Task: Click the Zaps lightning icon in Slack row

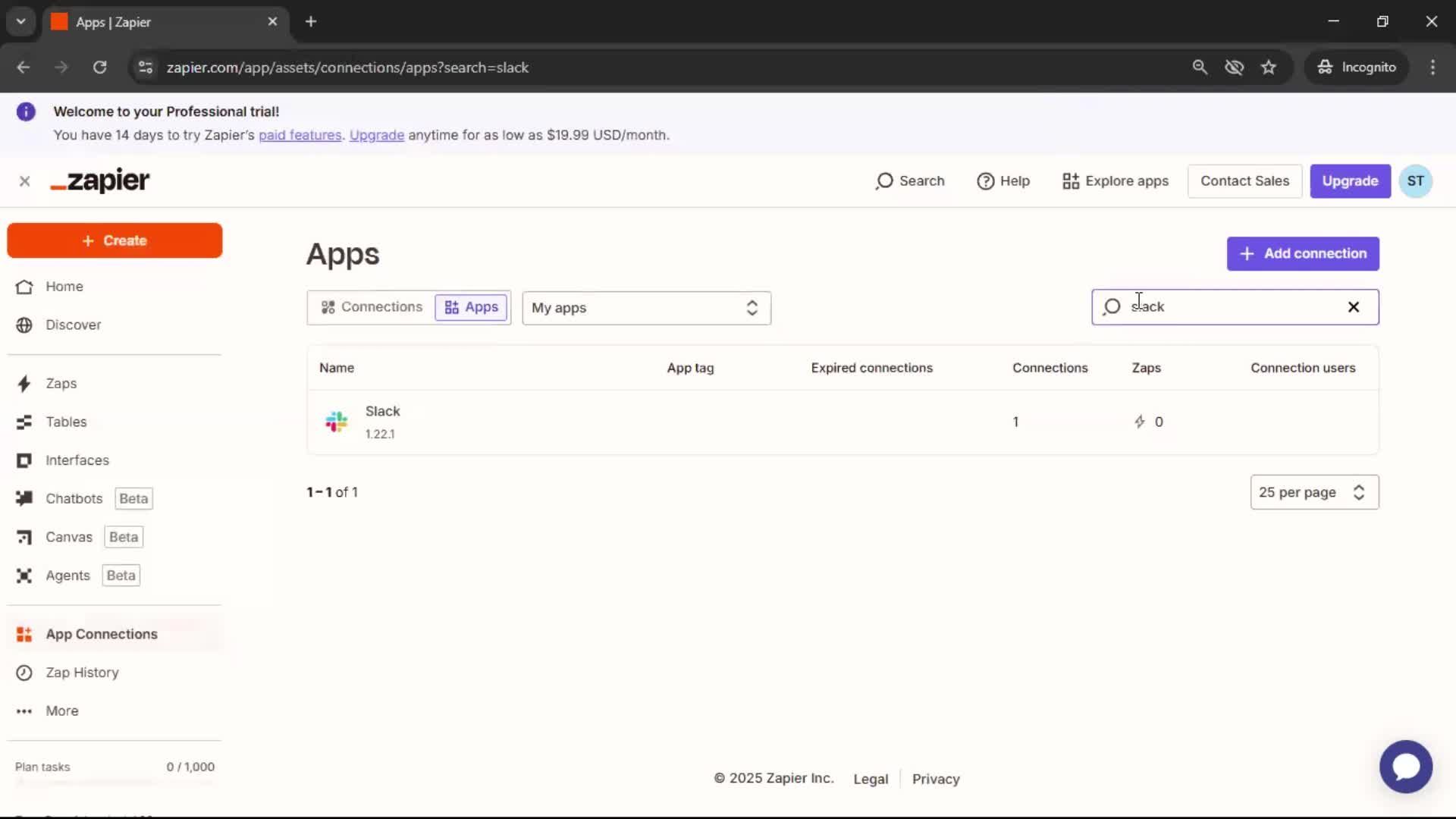Action: [x=1139, y=422]
